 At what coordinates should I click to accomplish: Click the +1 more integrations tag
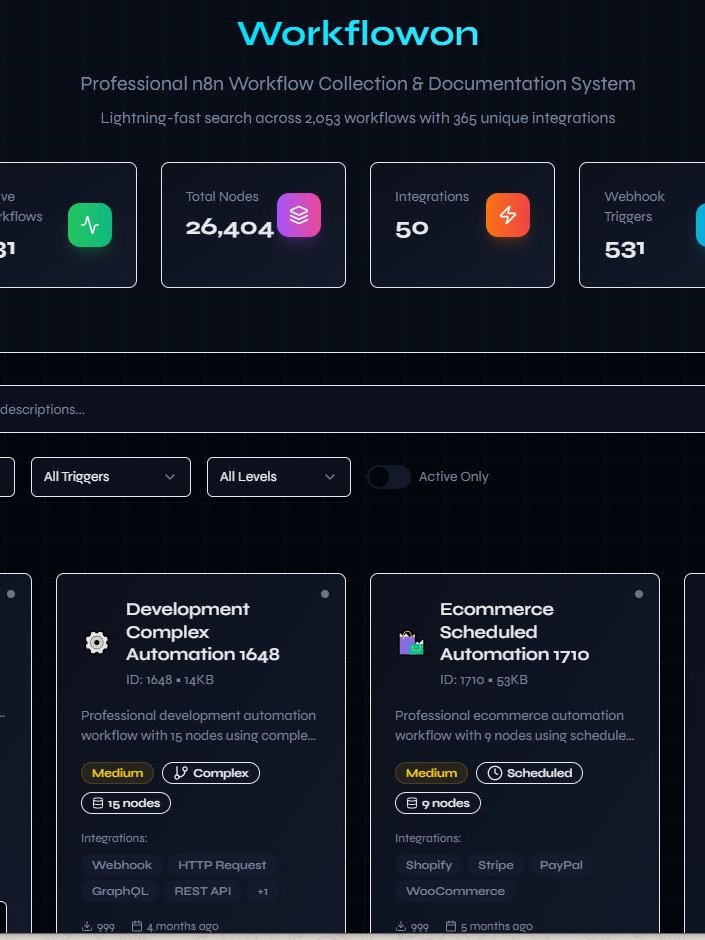263,891
